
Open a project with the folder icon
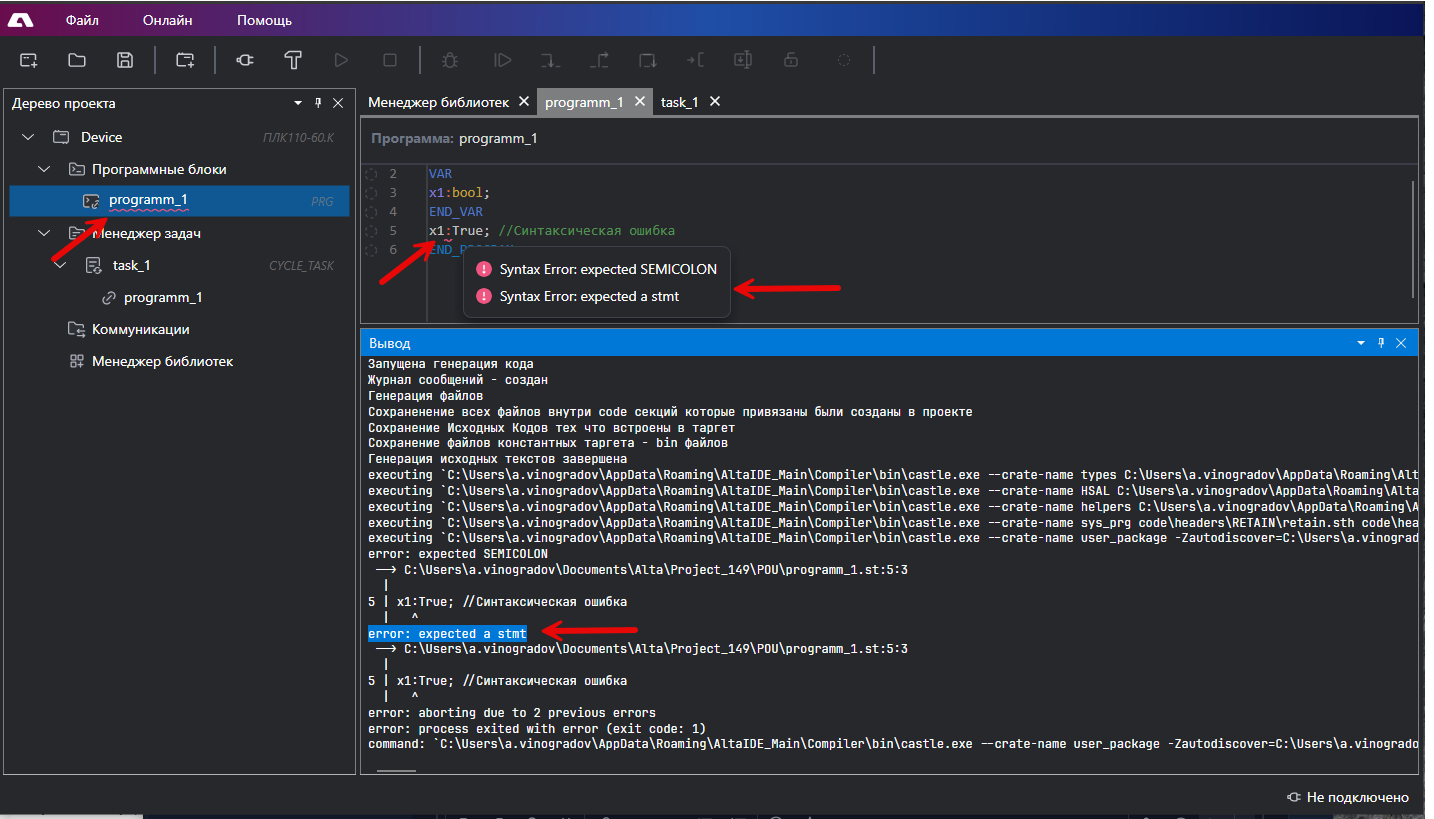(x=77, y=60)
